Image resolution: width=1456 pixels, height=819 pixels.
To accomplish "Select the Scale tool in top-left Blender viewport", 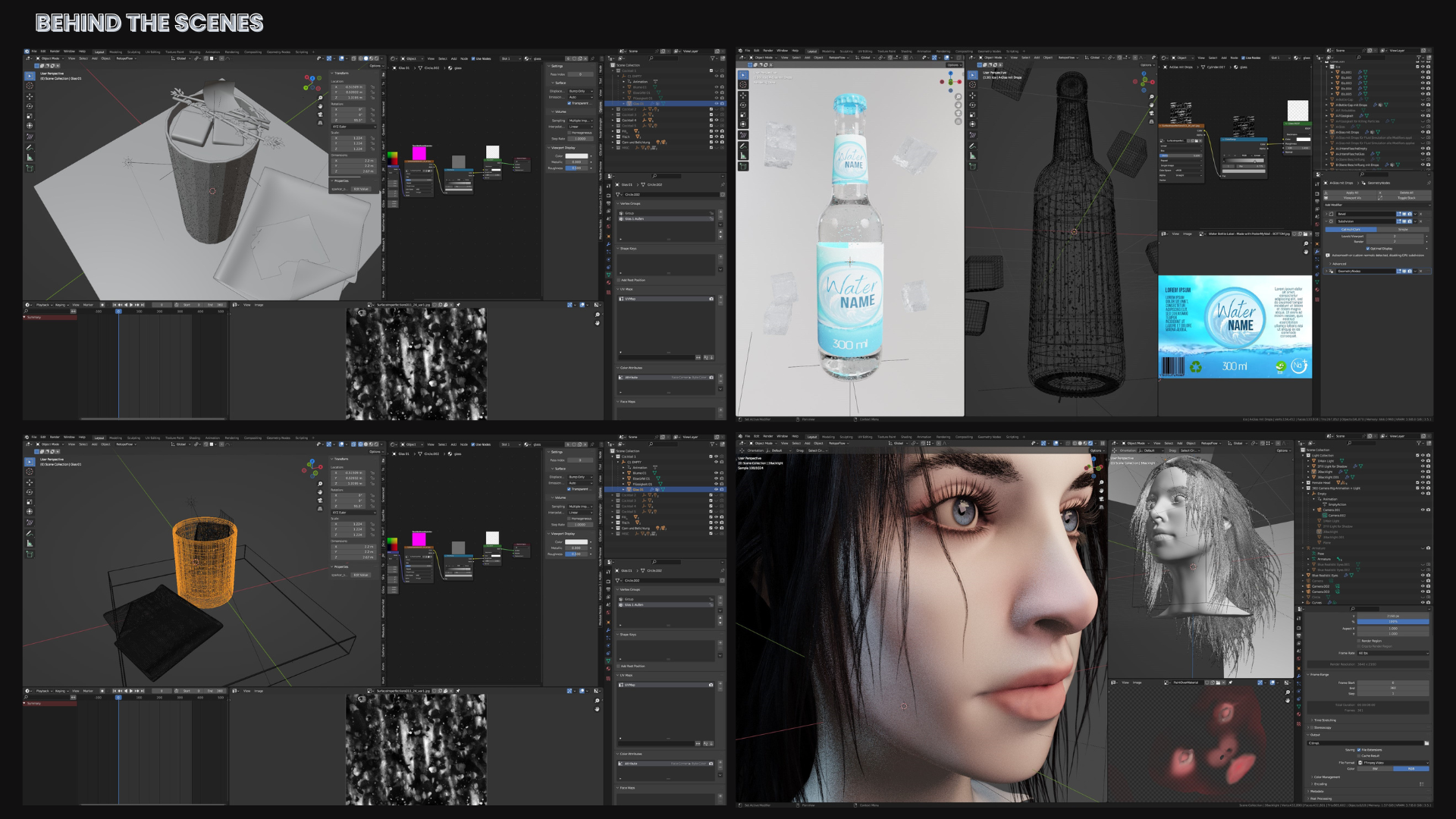I will point(30,116).
